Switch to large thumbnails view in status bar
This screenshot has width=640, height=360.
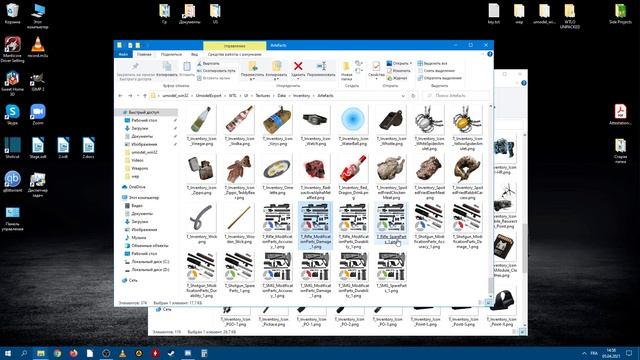pyautogui.click(x=489, y=303)
